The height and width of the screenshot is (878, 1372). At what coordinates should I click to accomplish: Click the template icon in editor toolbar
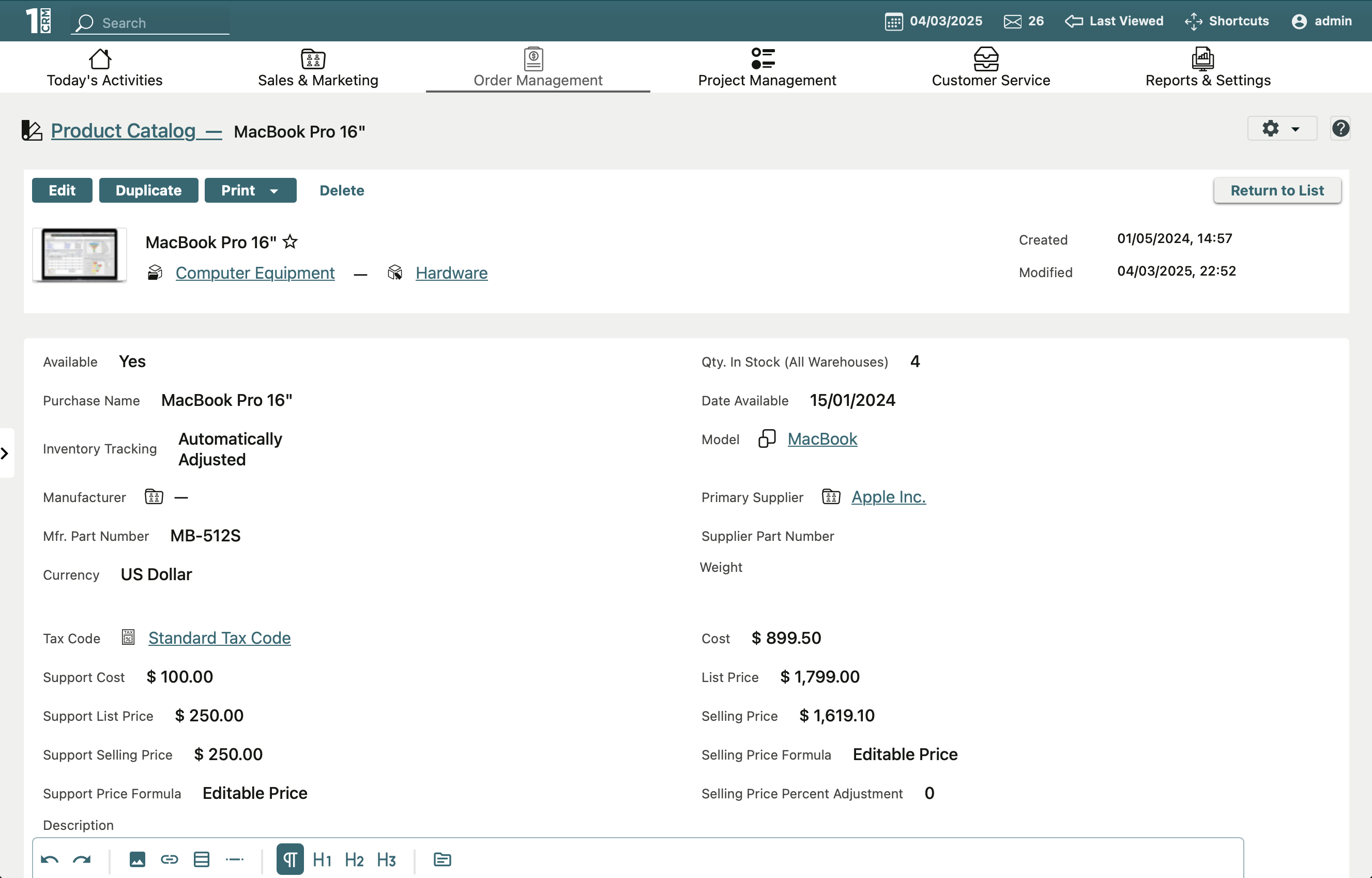pyautogui.click(x=443, y=859)
